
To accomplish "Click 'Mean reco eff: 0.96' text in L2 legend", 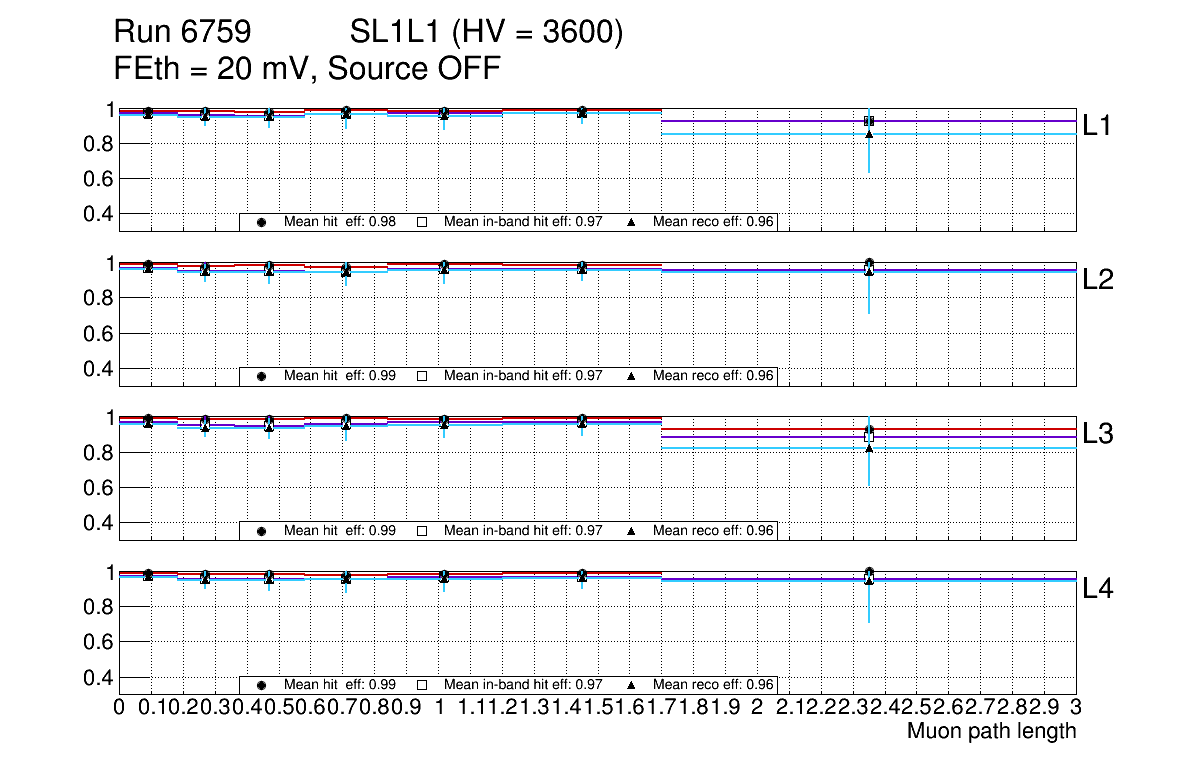I will tap(713, 376).
